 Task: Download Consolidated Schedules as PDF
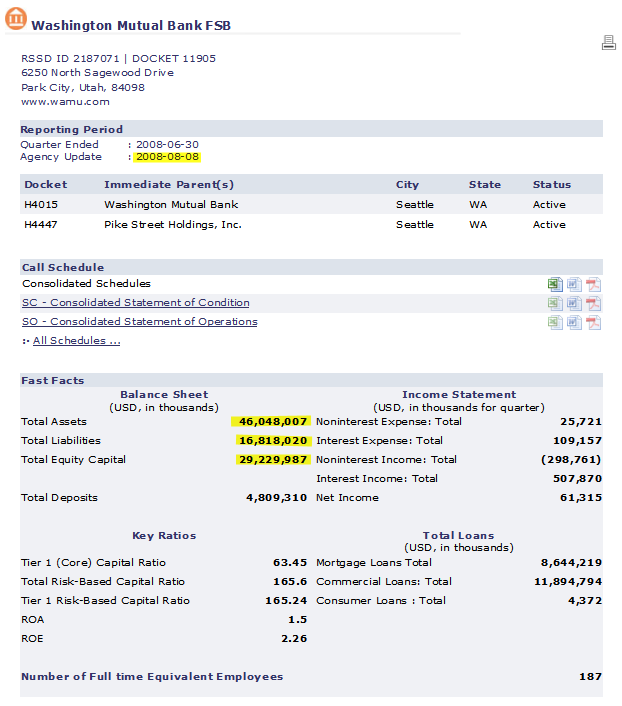pyautogui.click(x=593, y=284)
